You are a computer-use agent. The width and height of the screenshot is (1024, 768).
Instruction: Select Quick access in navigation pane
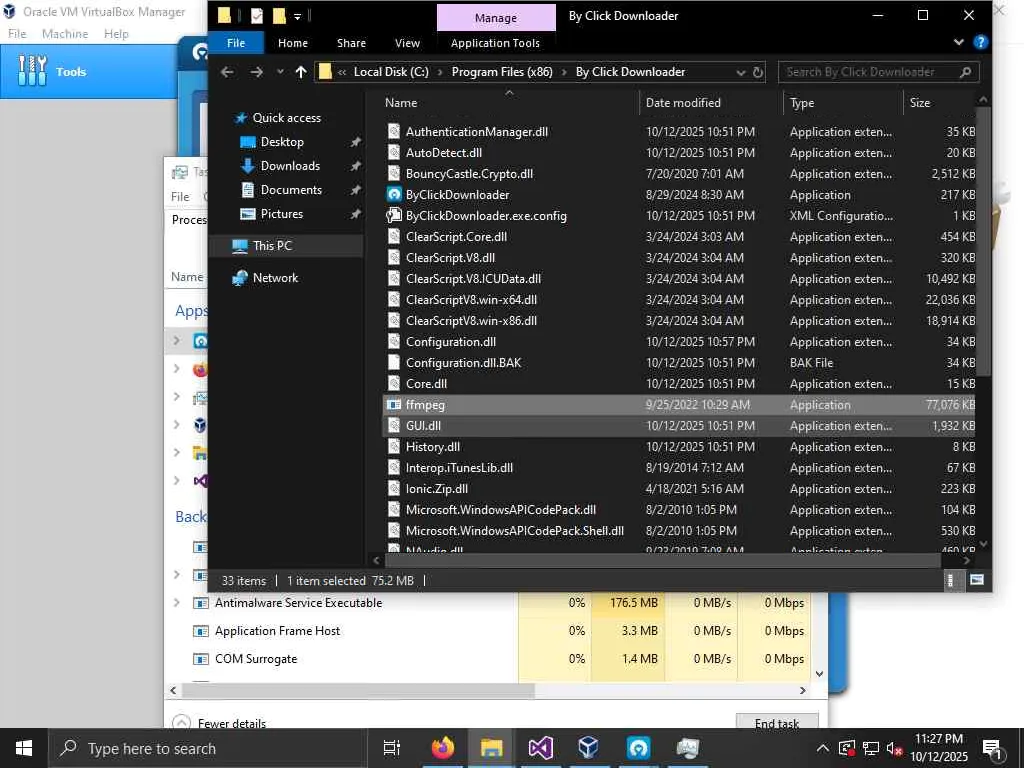pyautogui.click(x=287, y=118)
